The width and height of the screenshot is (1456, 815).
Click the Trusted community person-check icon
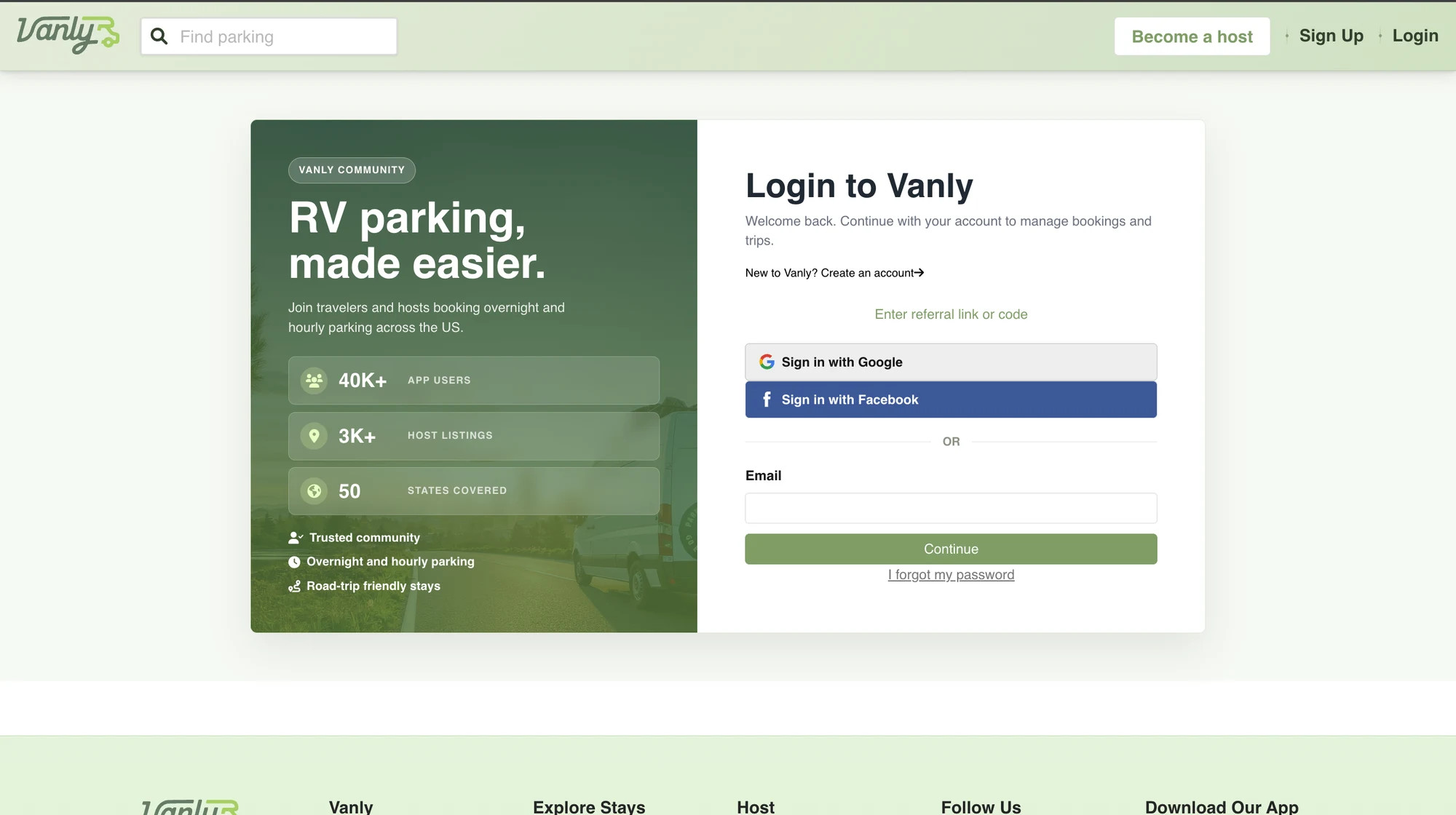pyautogui.click(x=296, y=538)
